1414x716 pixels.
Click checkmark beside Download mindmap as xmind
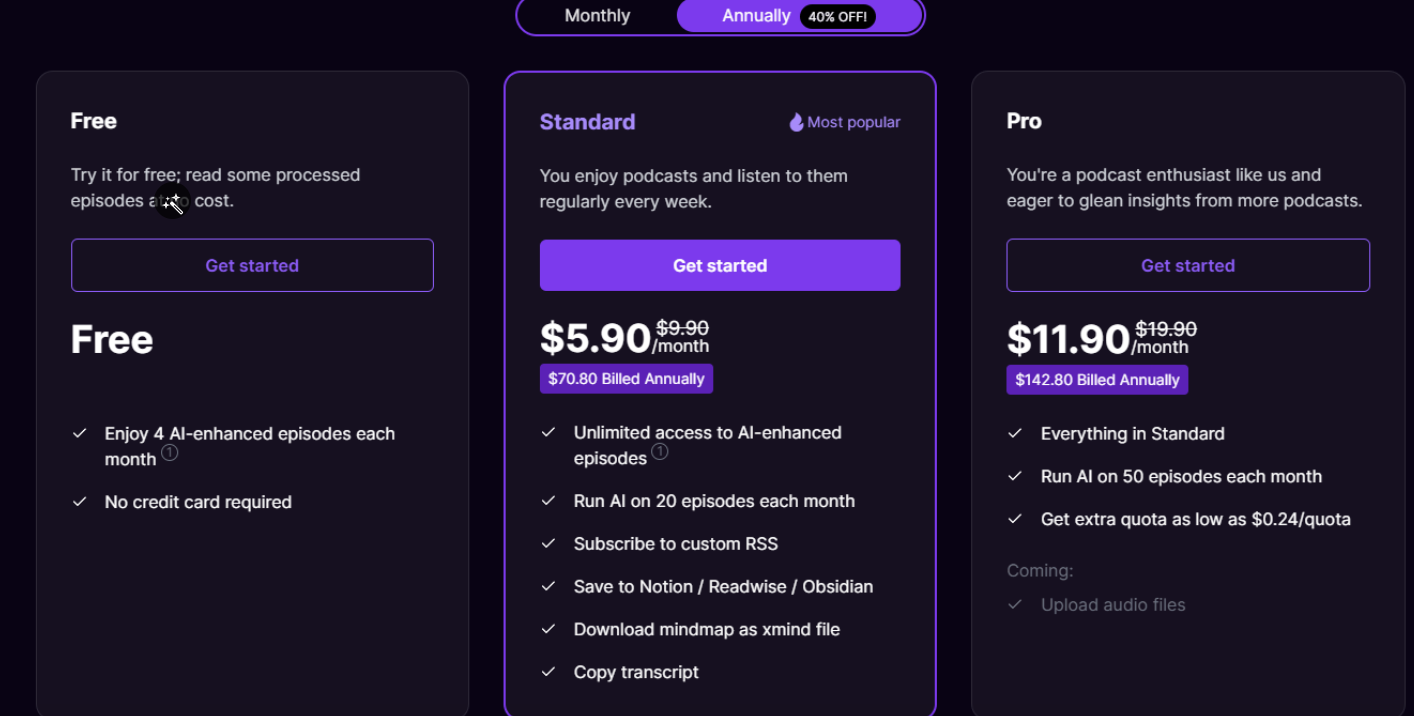[x=548, y=629]
